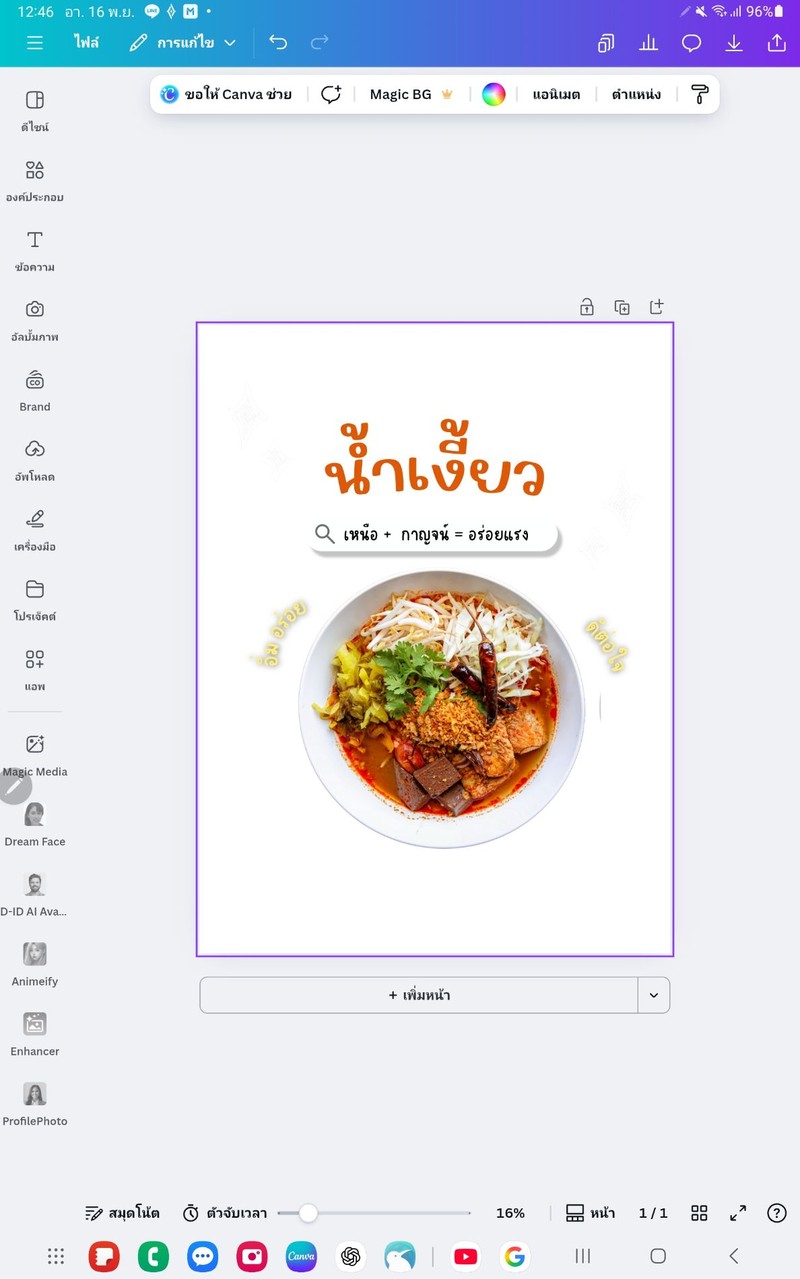Open the Uploads panel in sidebar
800x1279 pixels.
pos(35,460)
